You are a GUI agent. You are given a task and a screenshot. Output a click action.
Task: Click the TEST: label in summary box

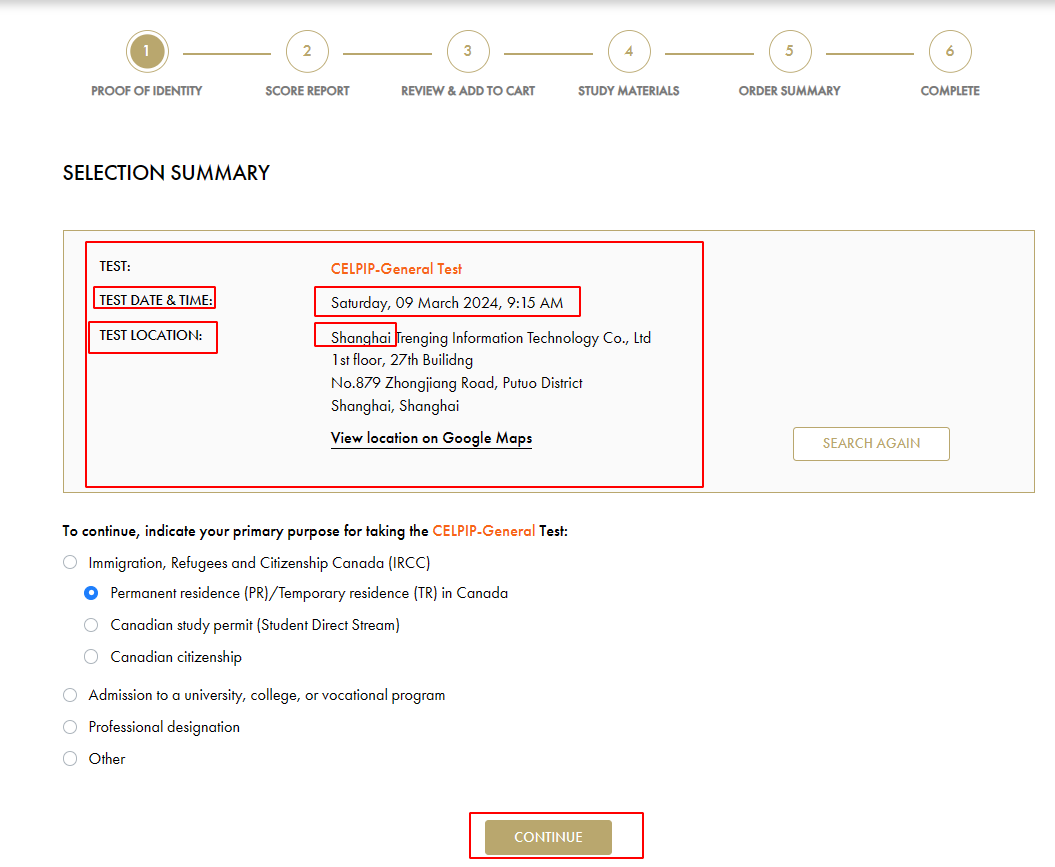(115, 266)
